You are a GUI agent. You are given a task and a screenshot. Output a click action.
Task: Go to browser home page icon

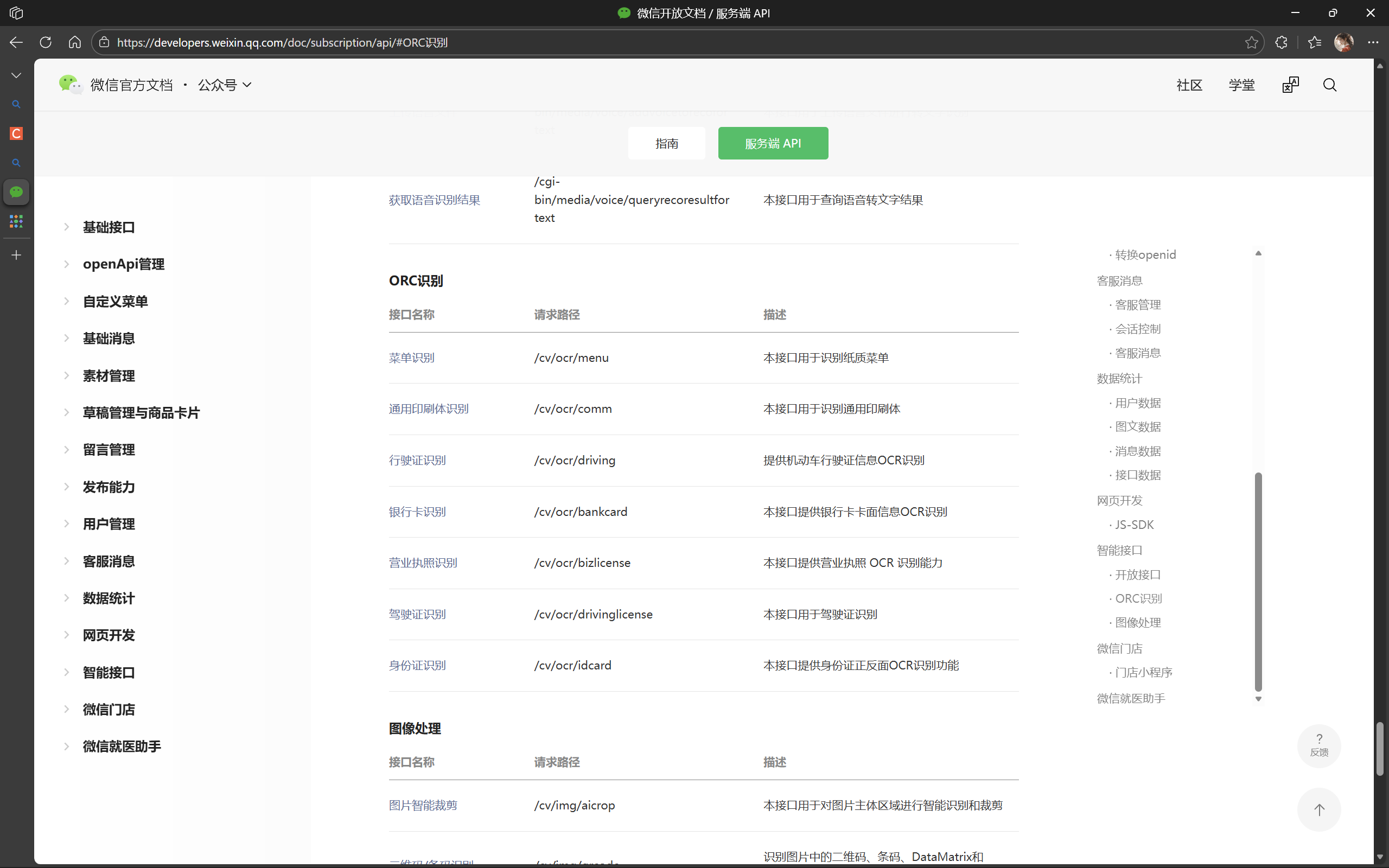[75, 42]
